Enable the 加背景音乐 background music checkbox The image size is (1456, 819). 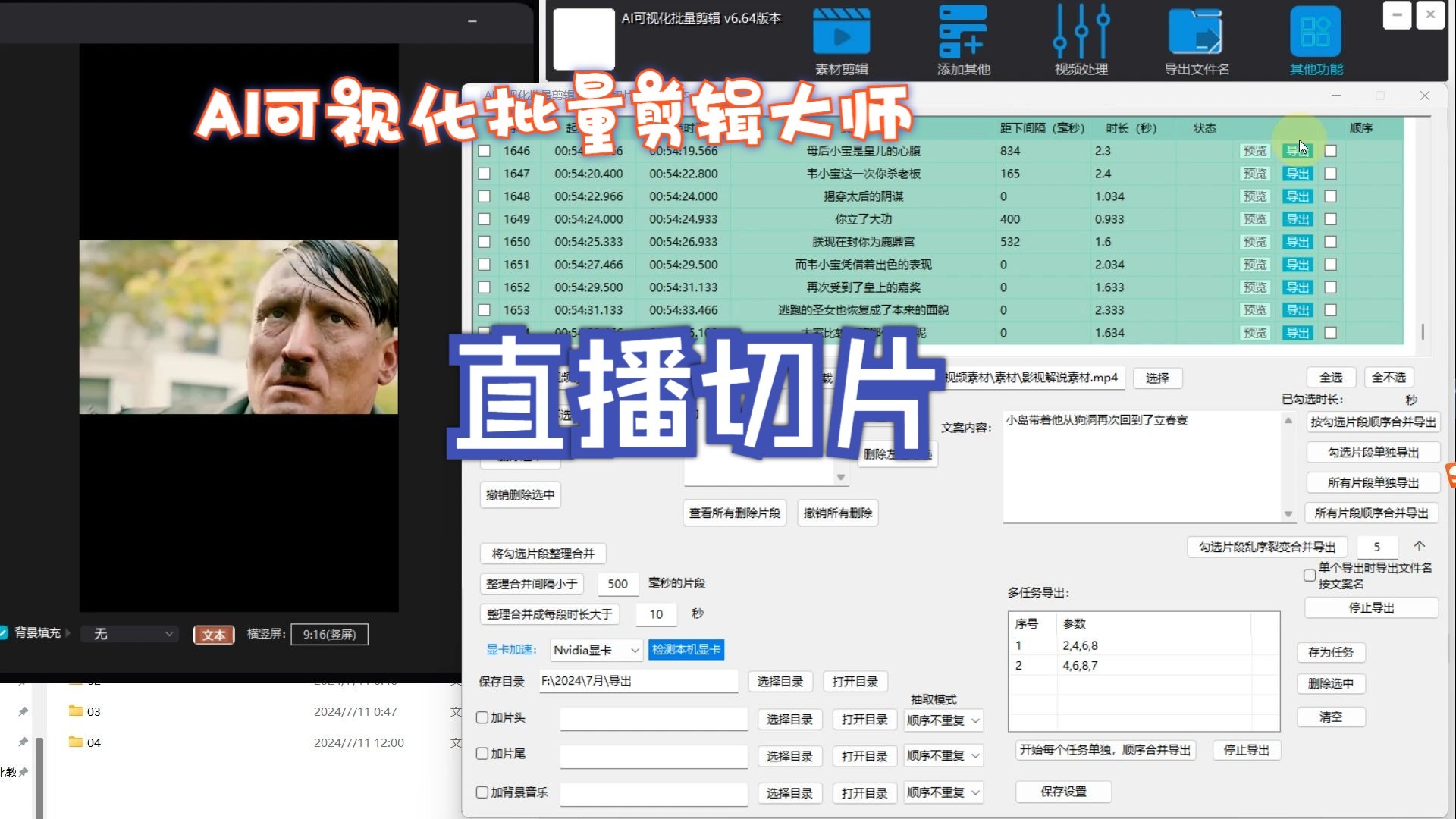[x=482, y=792]
